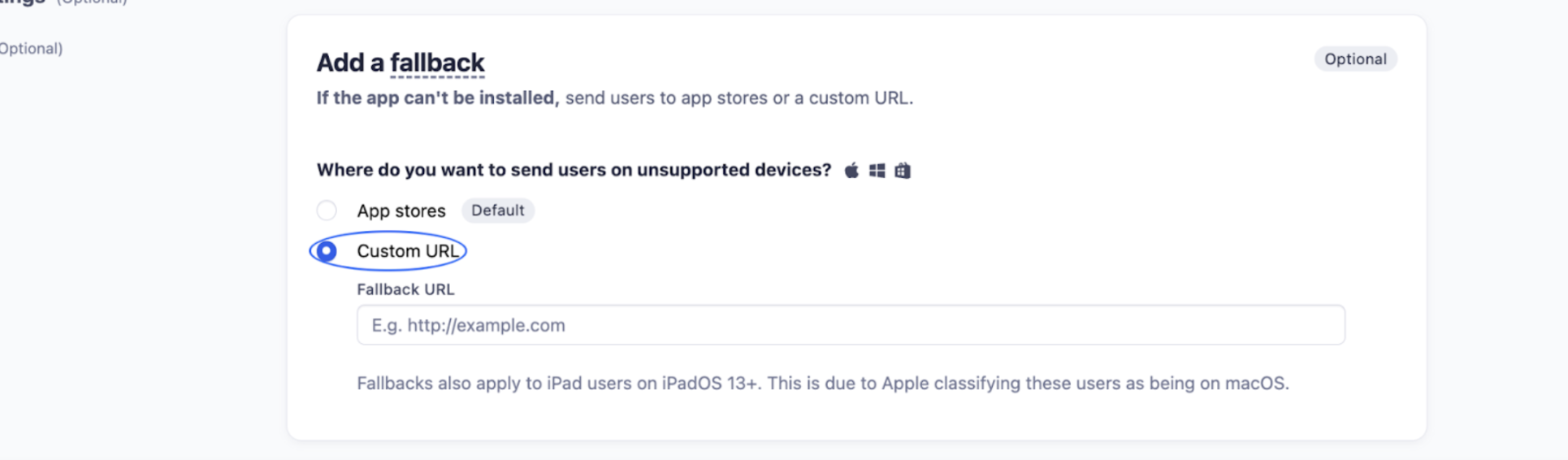The height and width of the screenshot is (460, 1568).
Task: Click the unsupported devices question text
Action: pos(574,170)
